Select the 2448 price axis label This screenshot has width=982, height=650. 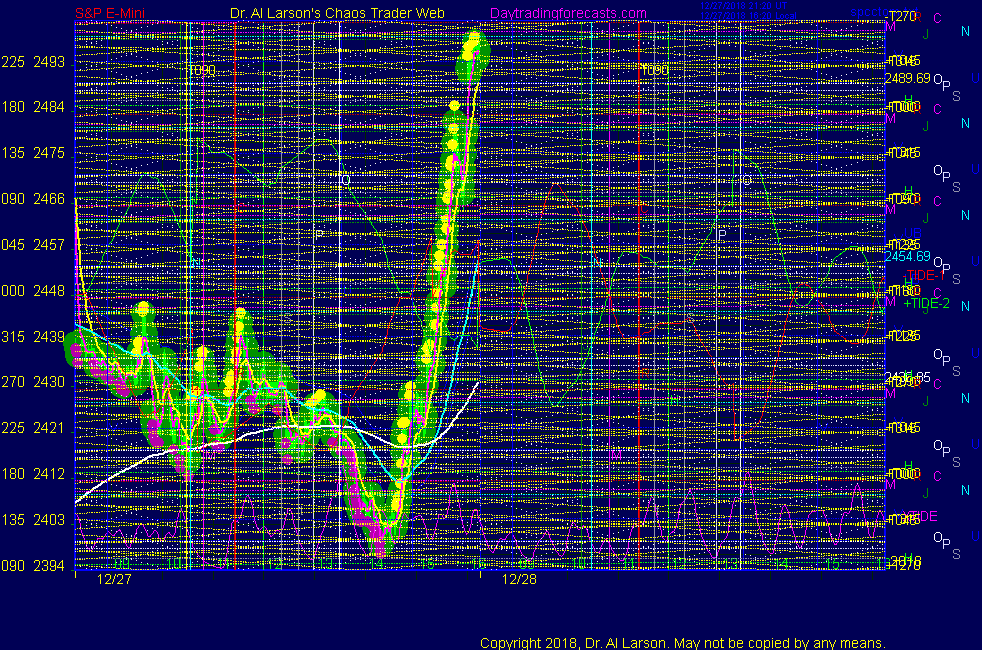pyautogui.click(x=49, y=291)
